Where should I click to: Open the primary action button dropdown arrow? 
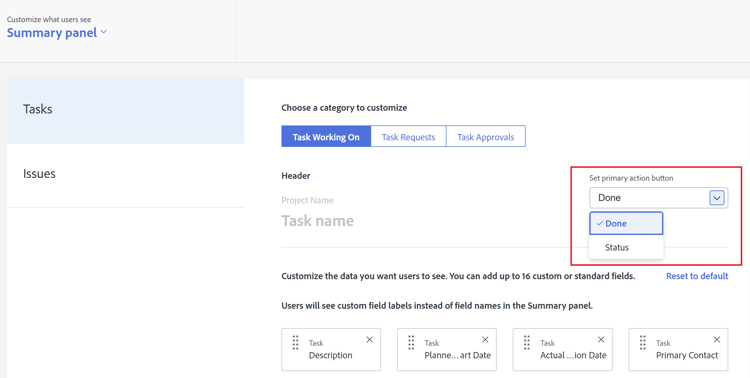717,198
